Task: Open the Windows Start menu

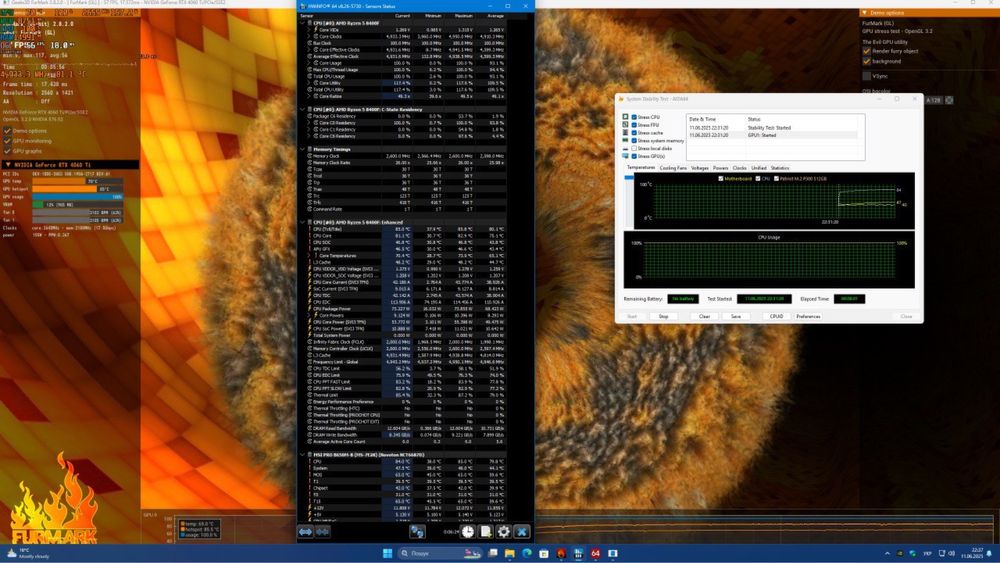Action: [x=387, y=553]
